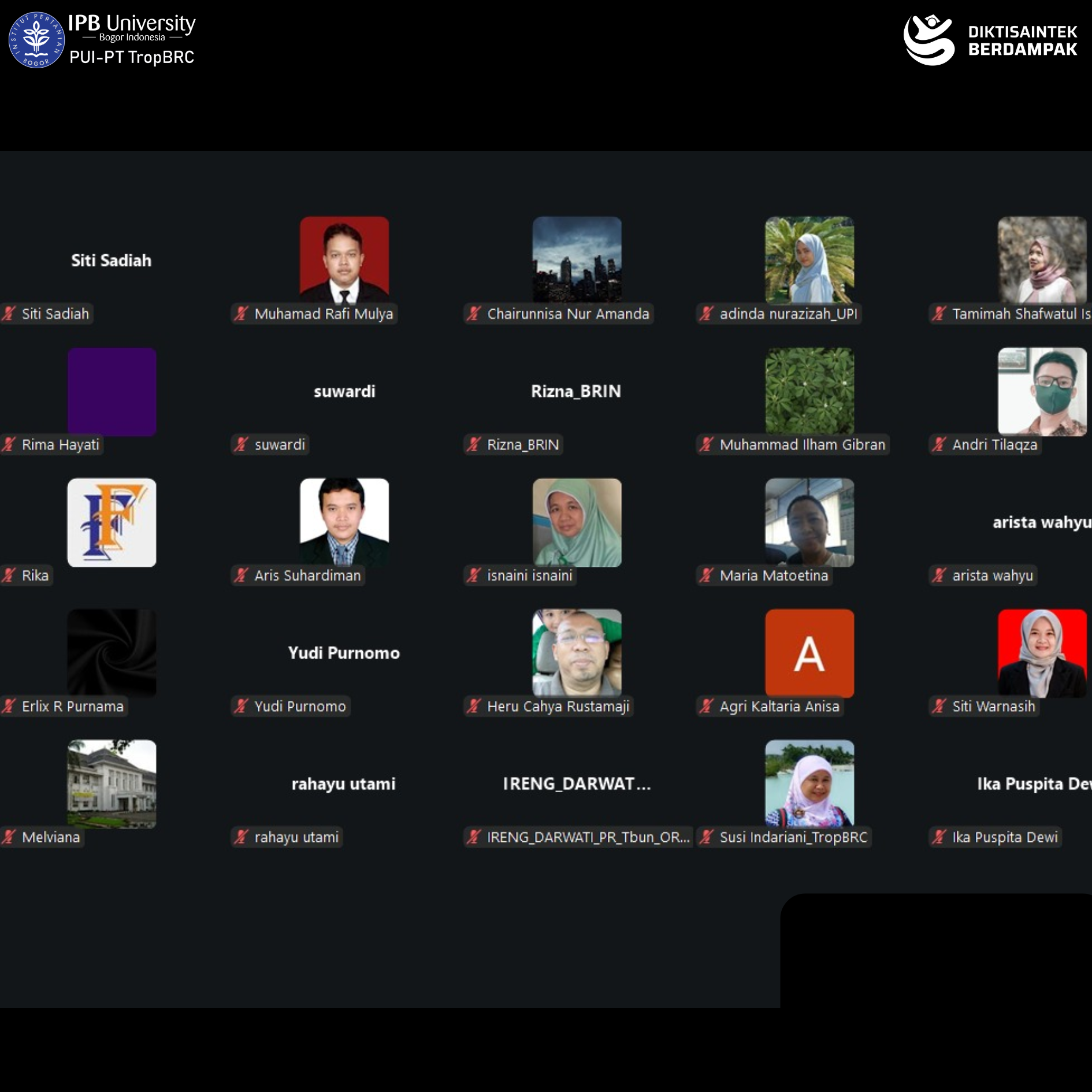Select Rima Hayati's solid purple avatar
The image size is (1092, 1092).
click(x=112, y=391)
